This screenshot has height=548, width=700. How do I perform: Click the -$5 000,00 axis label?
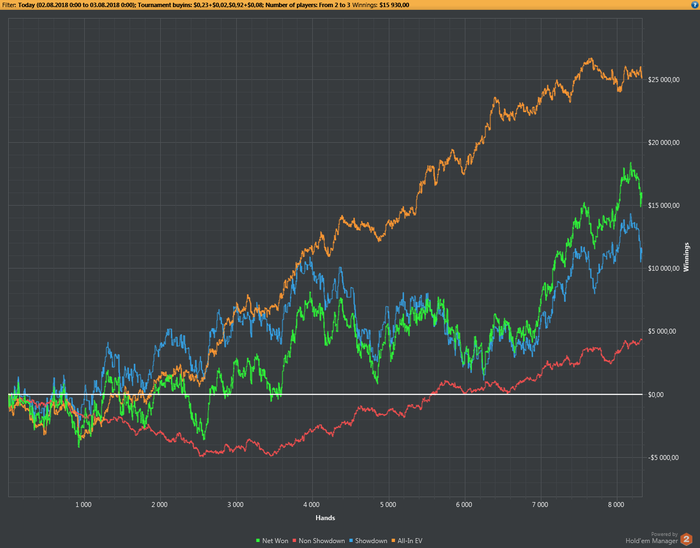663,457
